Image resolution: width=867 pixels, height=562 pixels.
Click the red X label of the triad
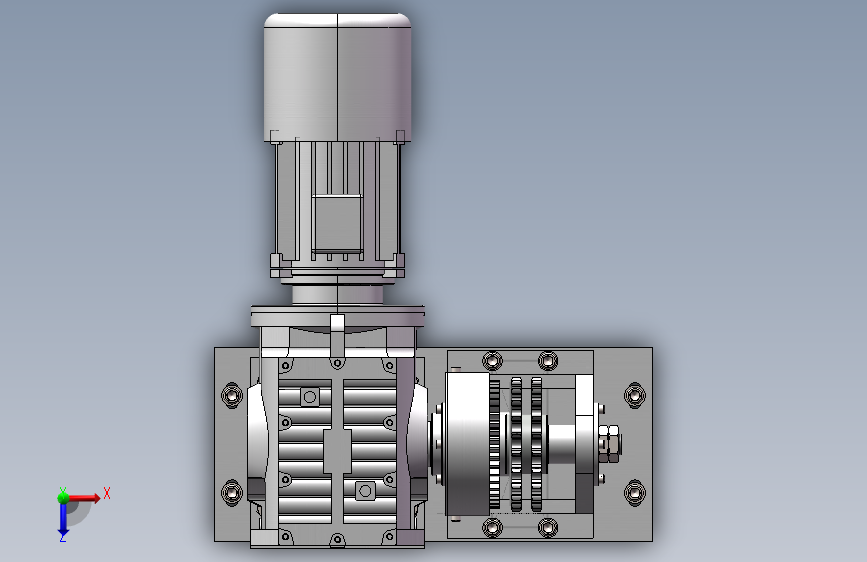pos(107,493)
